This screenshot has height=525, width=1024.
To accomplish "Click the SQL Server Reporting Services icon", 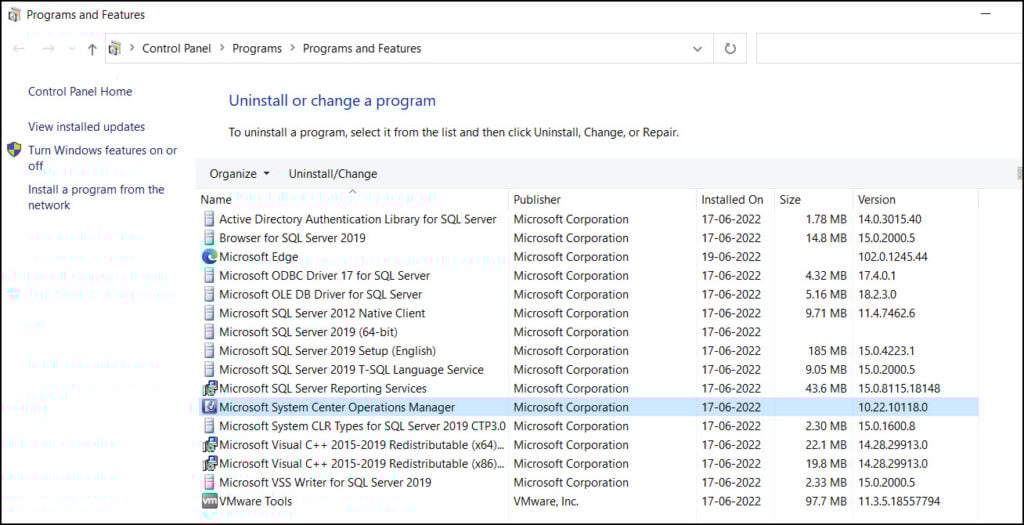I will pos(210,389).
